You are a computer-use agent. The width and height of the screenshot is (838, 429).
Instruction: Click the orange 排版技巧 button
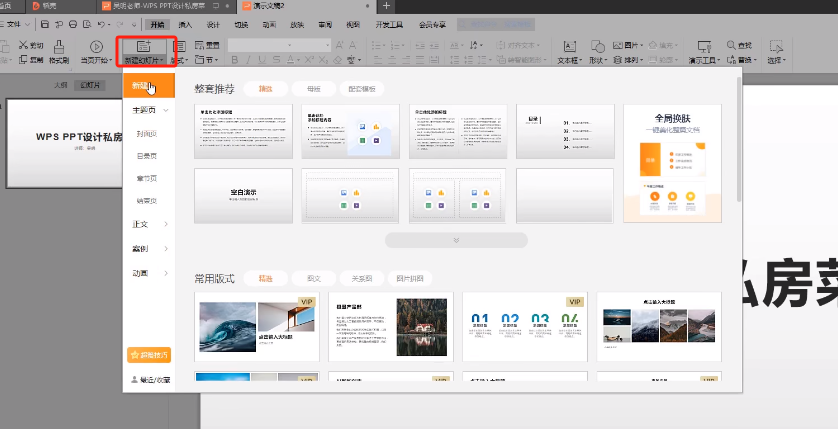(x=148, y=355)
